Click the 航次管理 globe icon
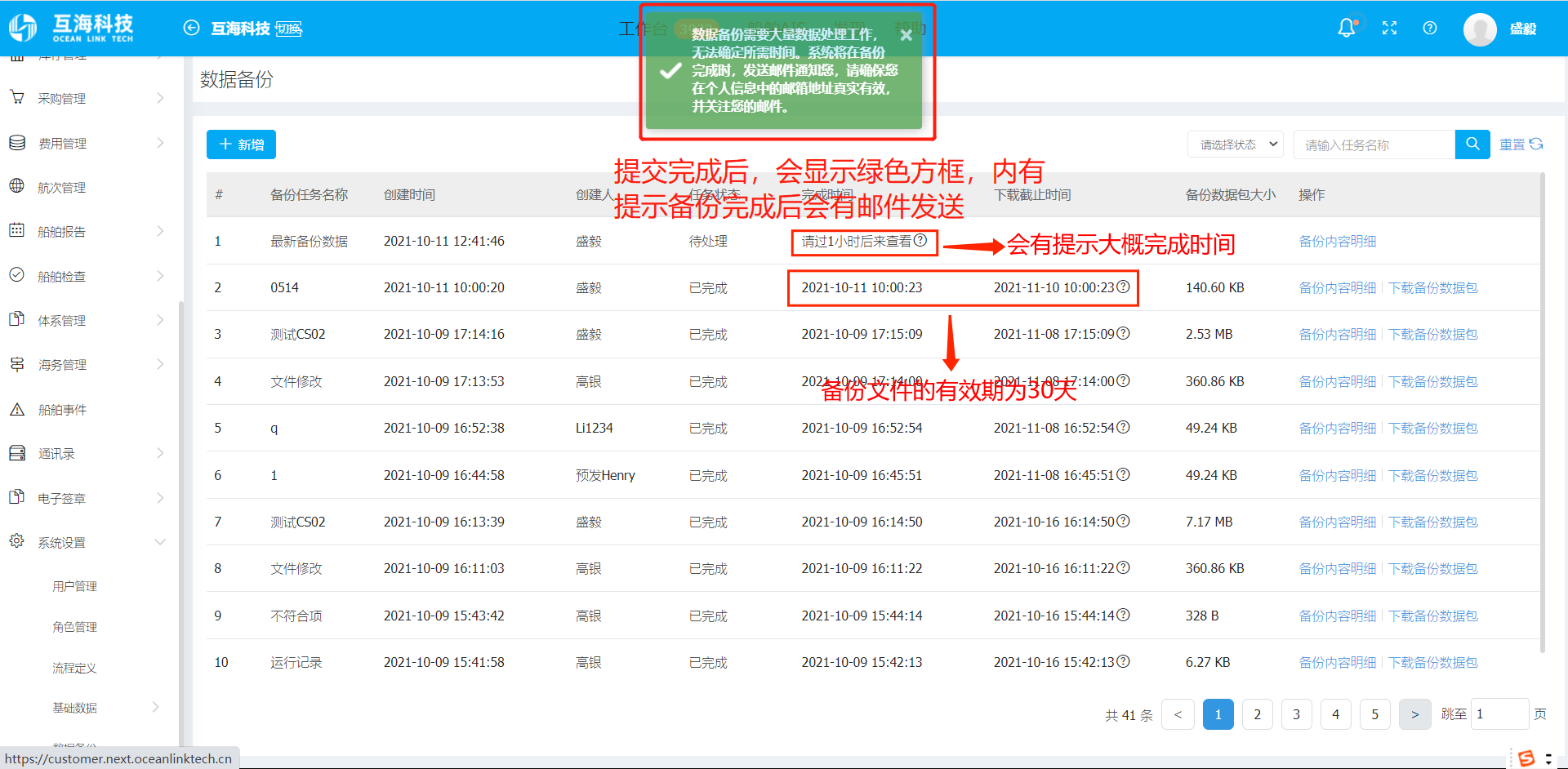This screenshot has height=769, width=1568. [x=17, y=186]
